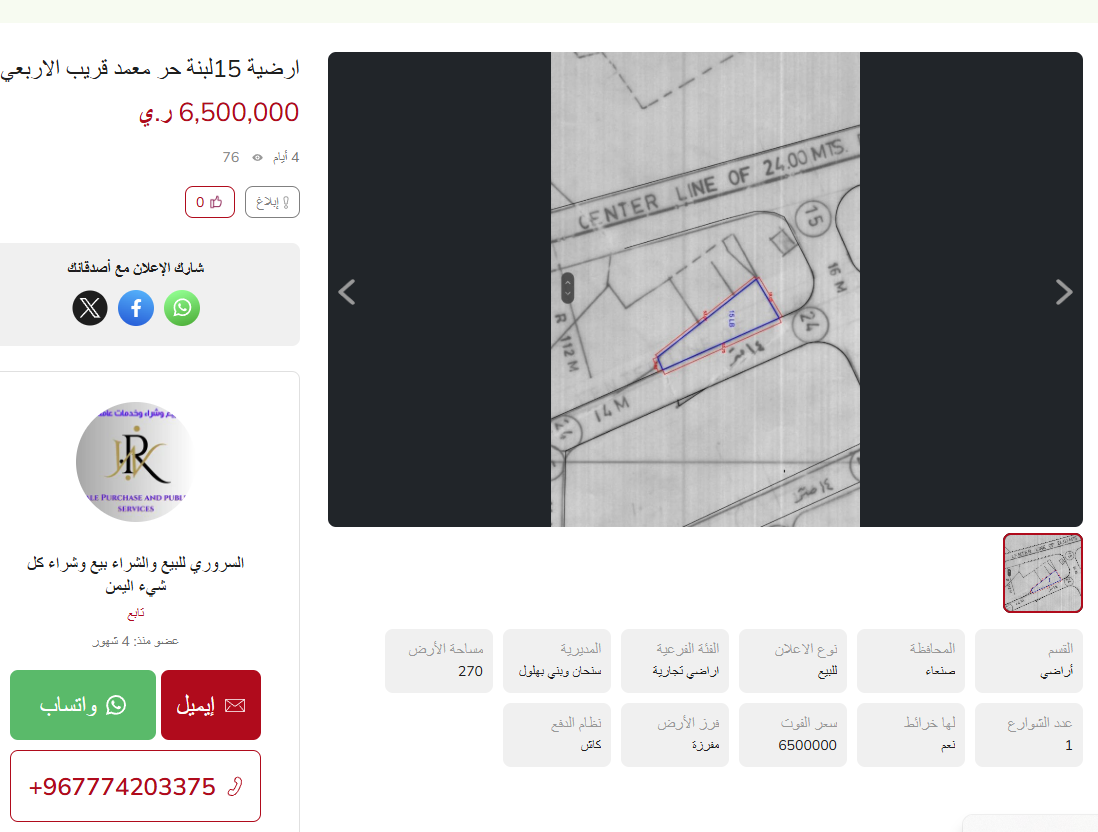Click the عدد الشوارع 1 cell

pyautogui.click(x=1029, y=735)
